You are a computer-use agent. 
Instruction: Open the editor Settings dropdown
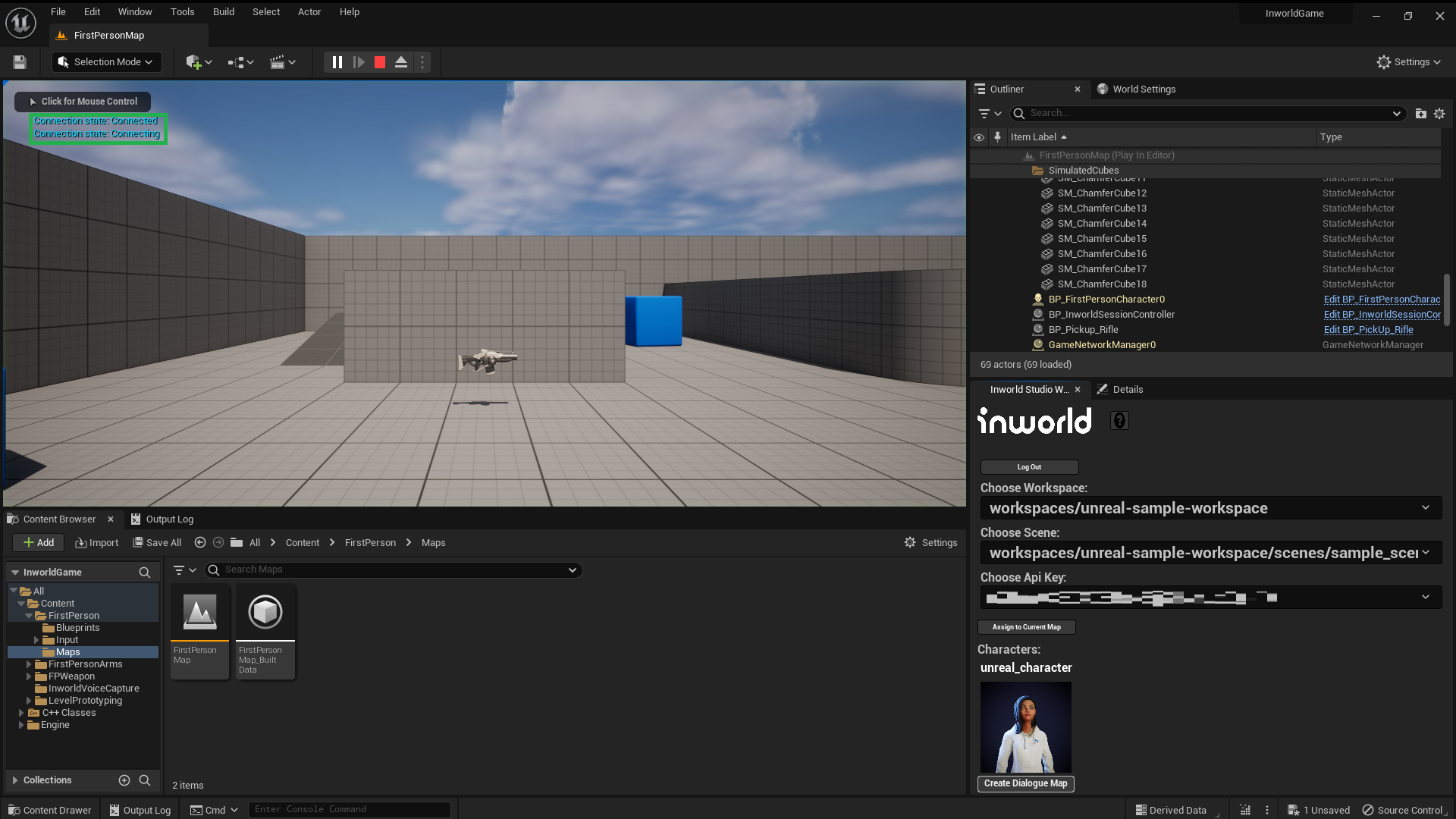click(1409, 62)
